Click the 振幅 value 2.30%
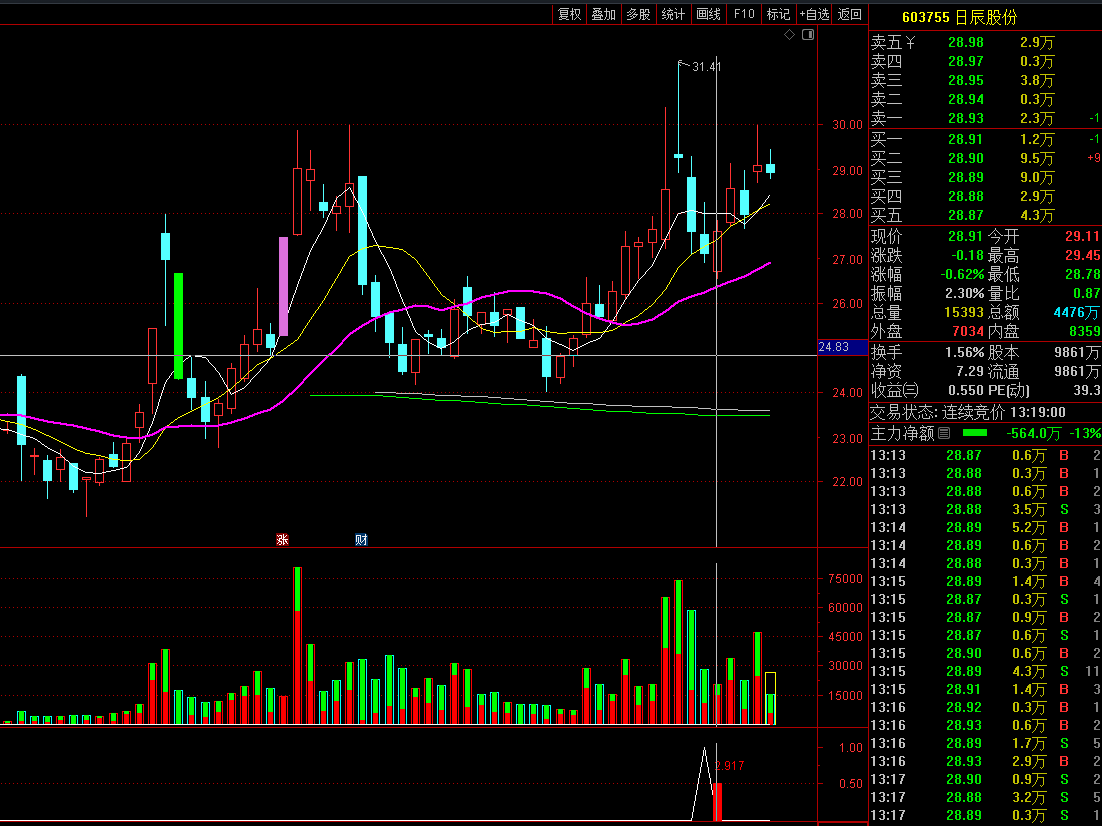 964,294
